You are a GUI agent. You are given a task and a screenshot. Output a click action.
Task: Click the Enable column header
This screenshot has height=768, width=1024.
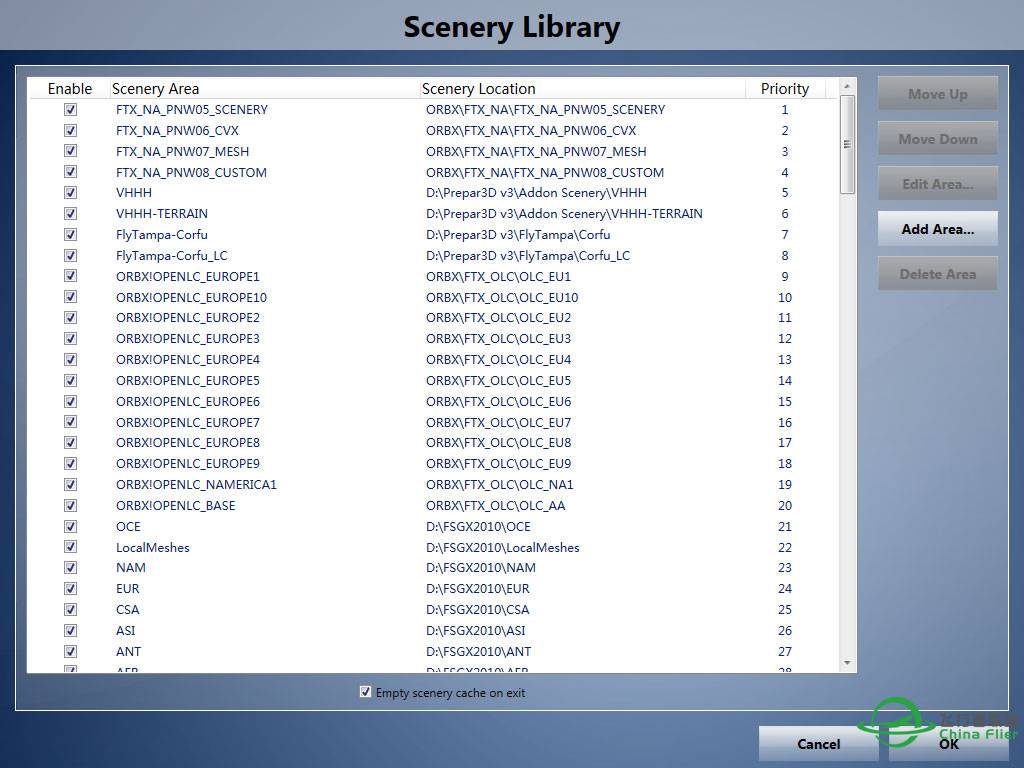70,89
